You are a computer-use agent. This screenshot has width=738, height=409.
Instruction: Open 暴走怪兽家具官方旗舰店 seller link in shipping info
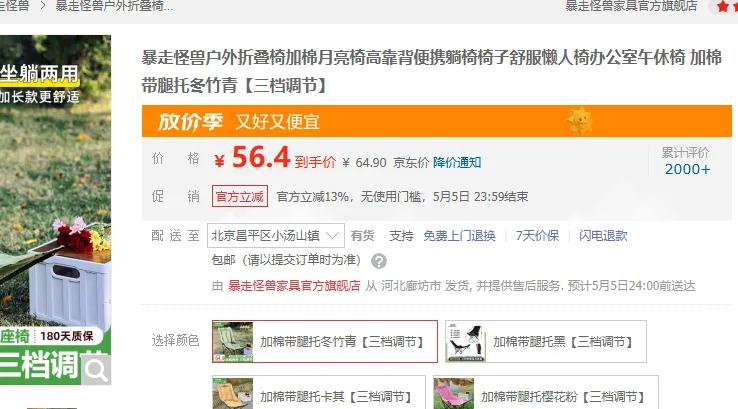pos(294,286)
